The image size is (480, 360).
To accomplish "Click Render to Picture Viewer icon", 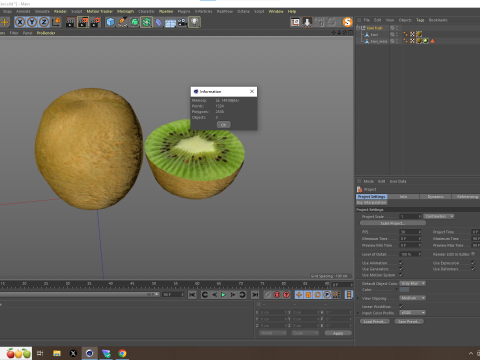I will point(83,22).
